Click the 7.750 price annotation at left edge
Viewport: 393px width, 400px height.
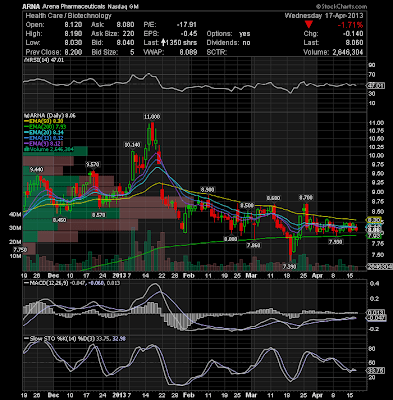click(x=20, y=249)
